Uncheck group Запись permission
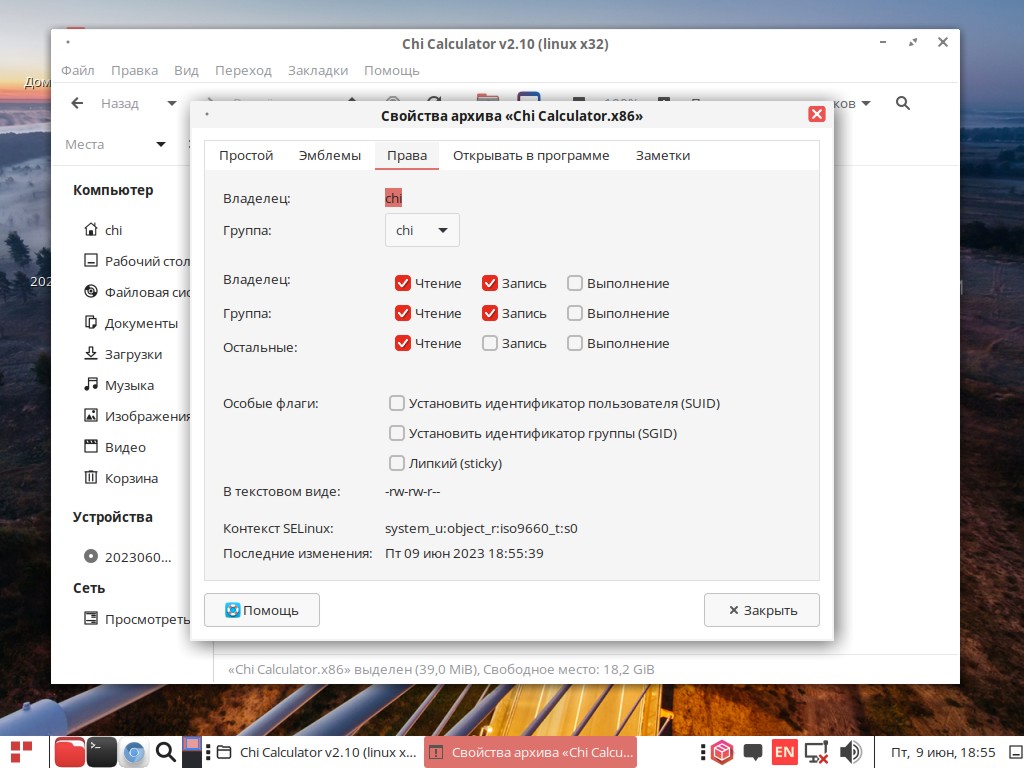 pyautogui.click(x=490, y=313)
